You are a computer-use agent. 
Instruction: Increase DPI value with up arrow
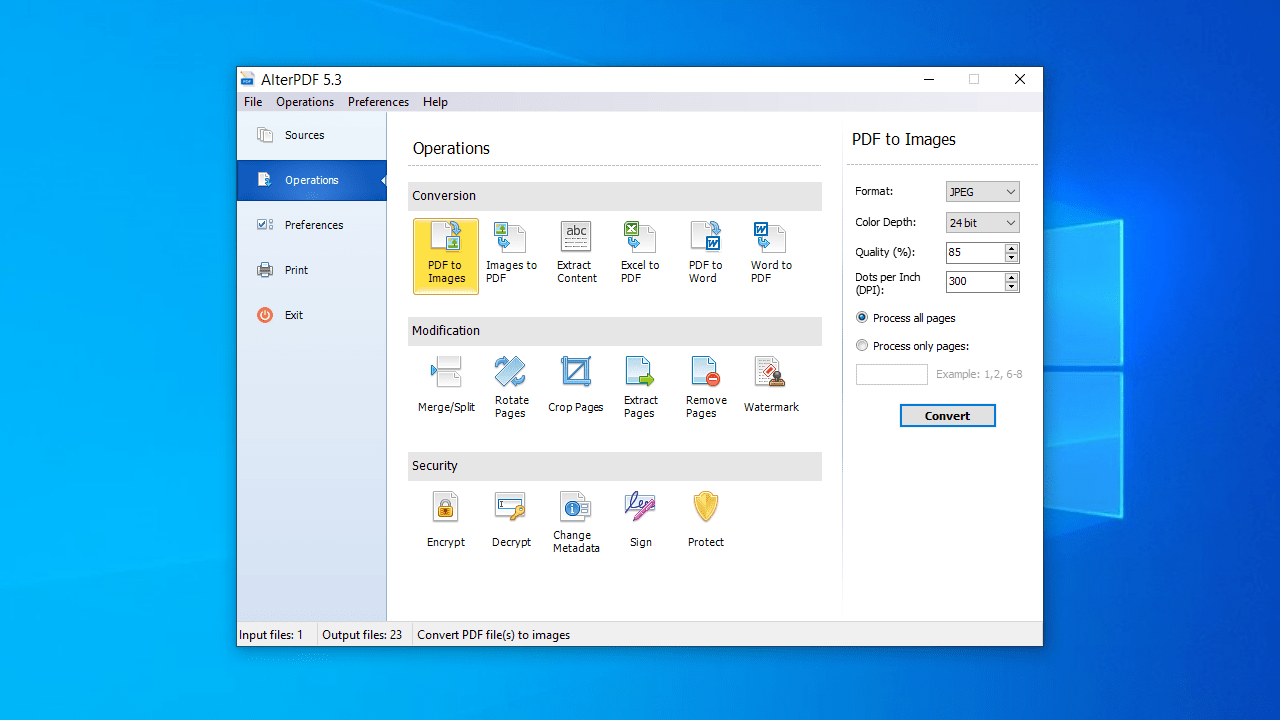coord(1012,276)
